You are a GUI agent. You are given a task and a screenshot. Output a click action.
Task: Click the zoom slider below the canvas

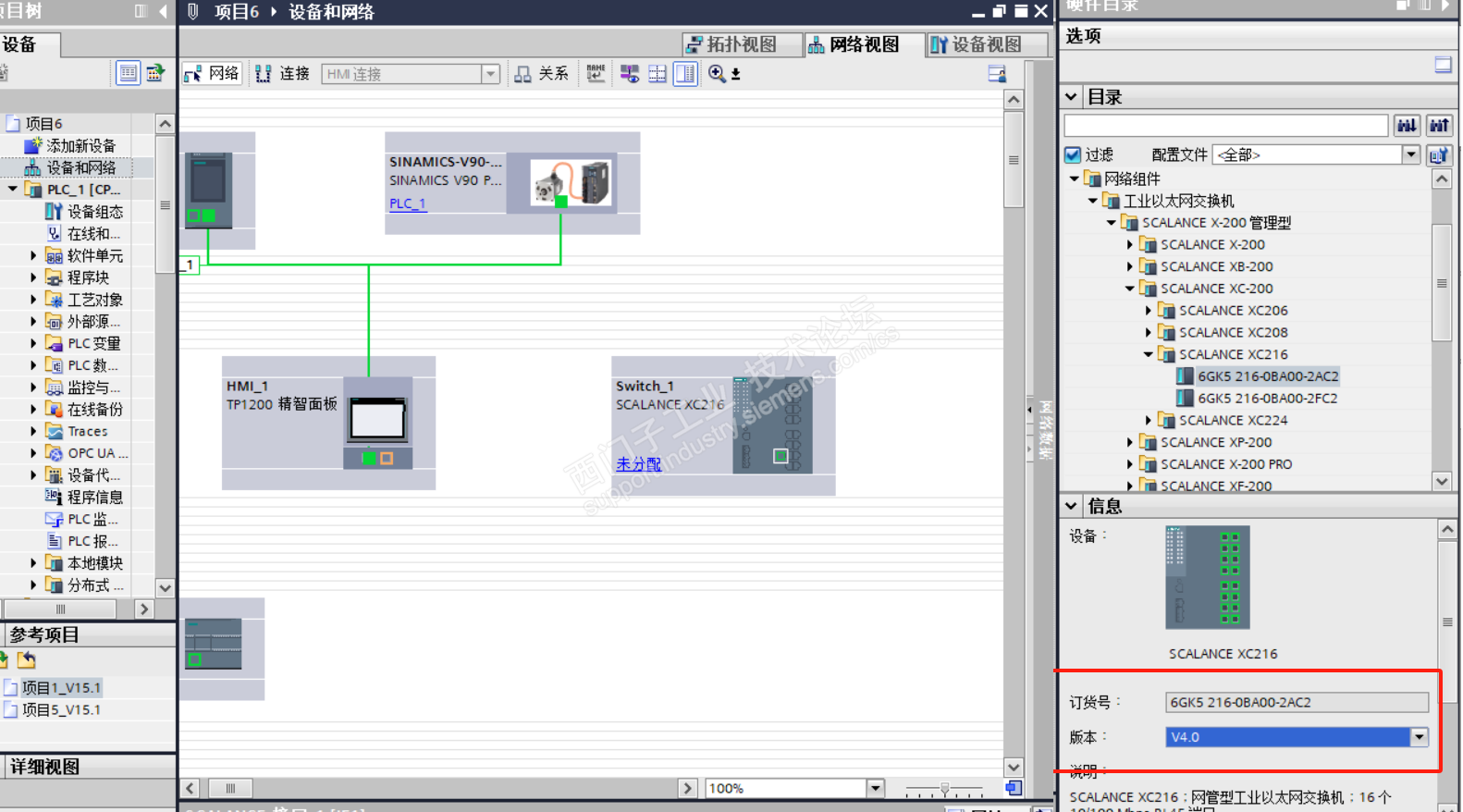click(x=944, y=789)
